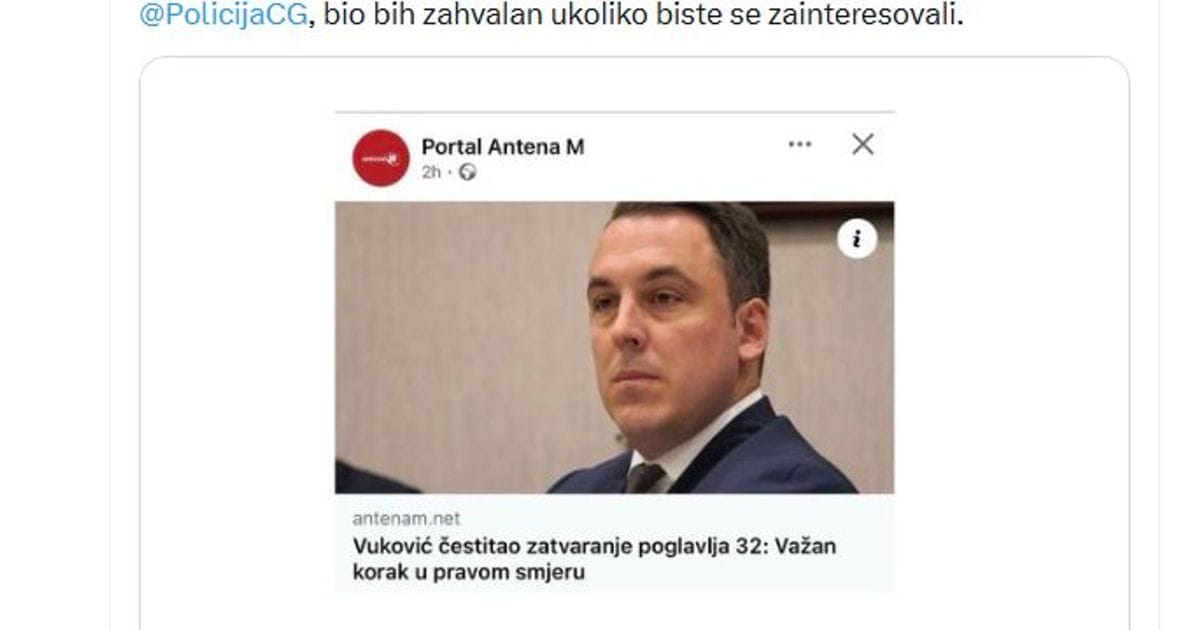Dismiss the post with the X icon
The width and height of the screenshot is (1200, 630).
863,144
